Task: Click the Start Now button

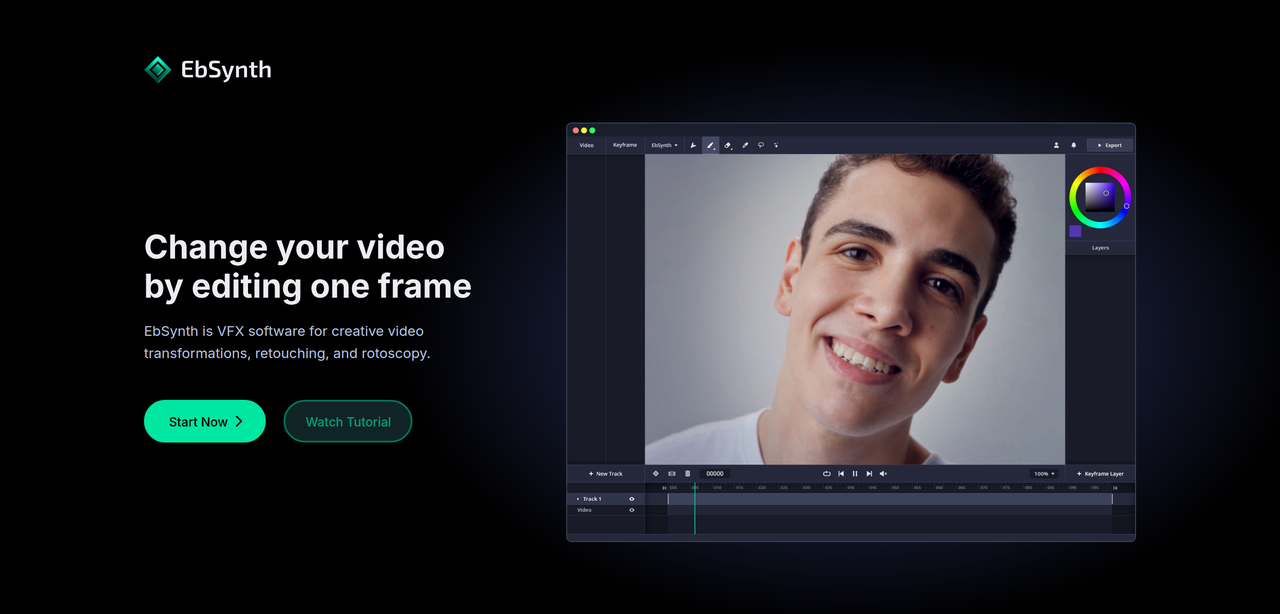Action: click(205, 421)
